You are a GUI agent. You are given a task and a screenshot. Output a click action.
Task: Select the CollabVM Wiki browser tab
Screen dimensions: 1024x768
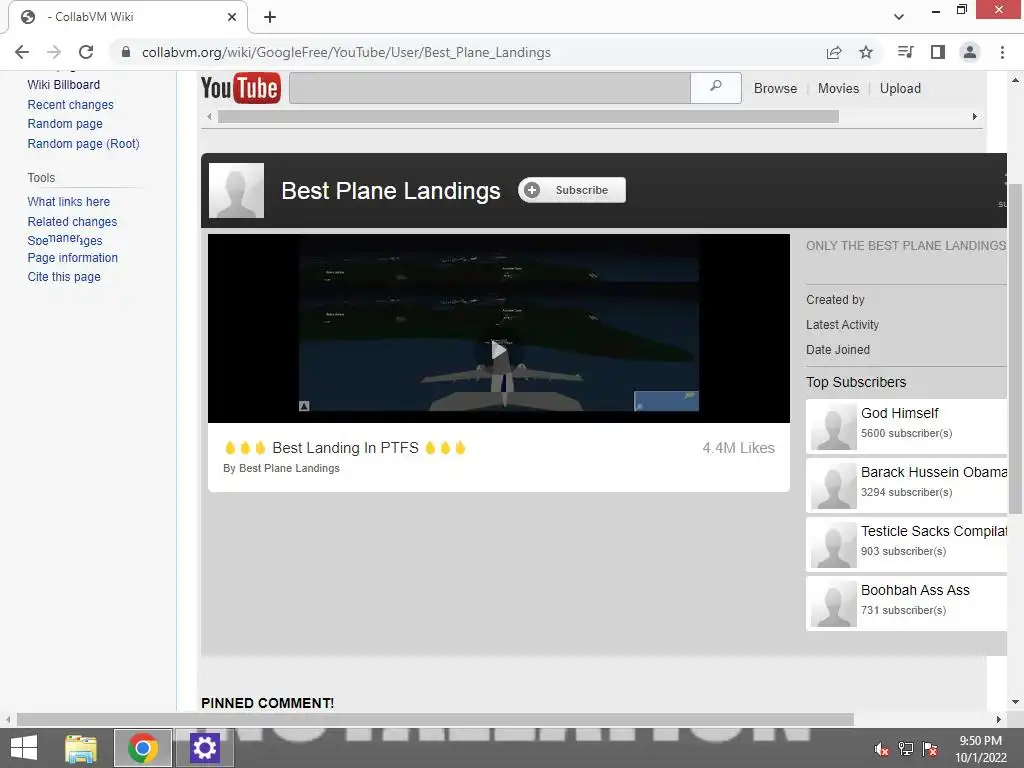[x=127, y=17]
